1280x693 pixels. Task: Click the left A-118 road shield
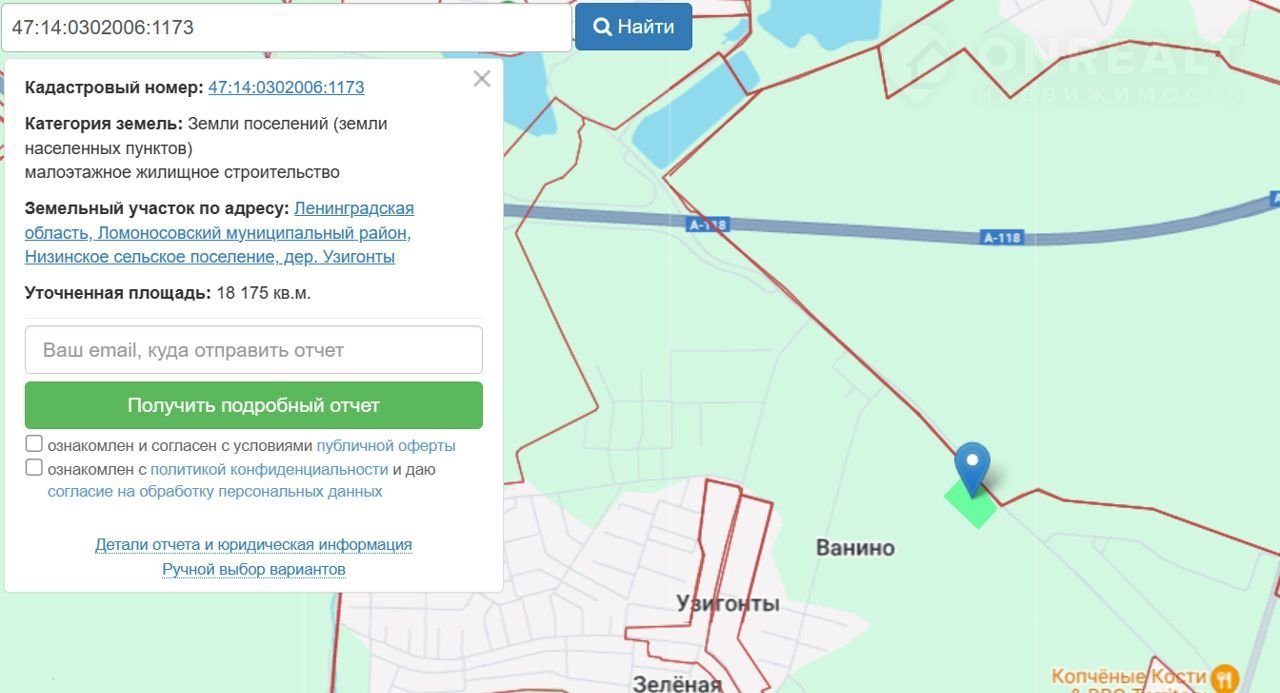point(708,225)
